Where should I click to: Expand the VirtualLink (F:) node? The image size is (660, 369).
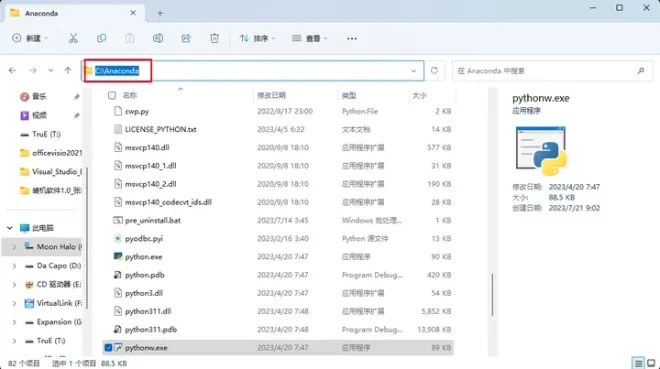click(x=14, y=303)
